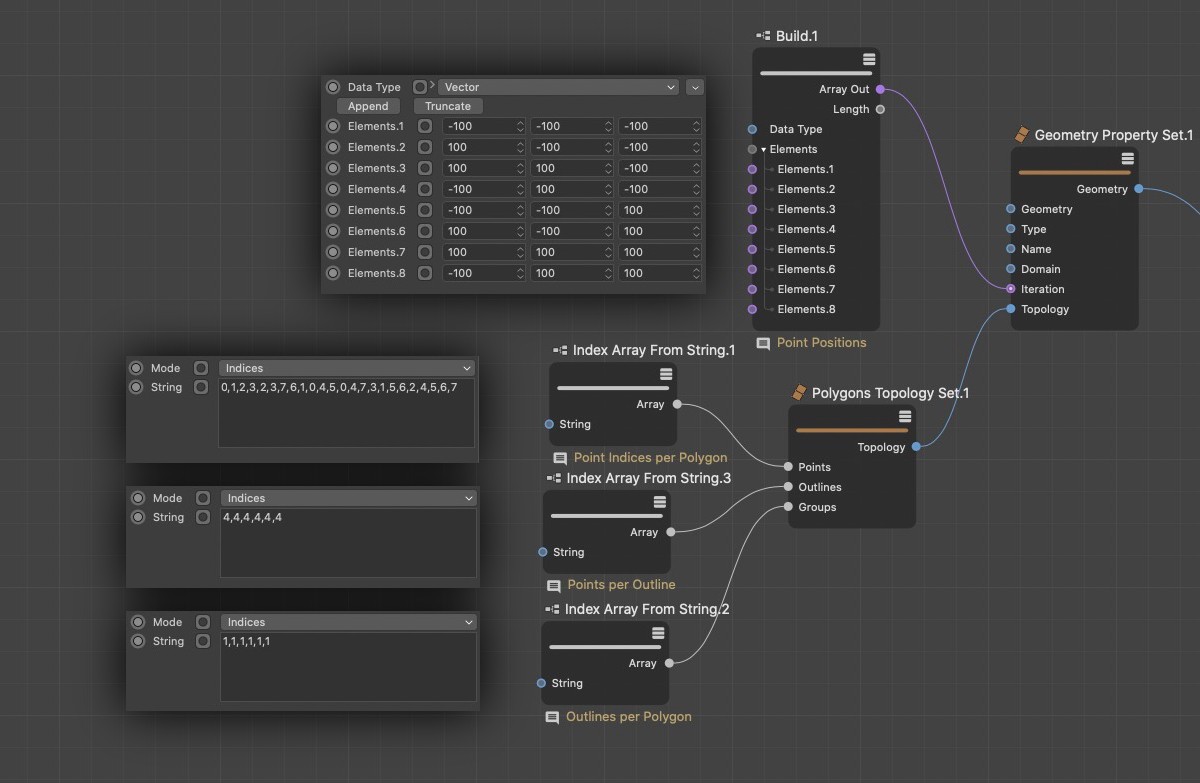Click the Mode port checkbox in the 1,1,1,1,1,1 panel
Image resolution: width=1200 pixels, height=783 pixels.
203,622
